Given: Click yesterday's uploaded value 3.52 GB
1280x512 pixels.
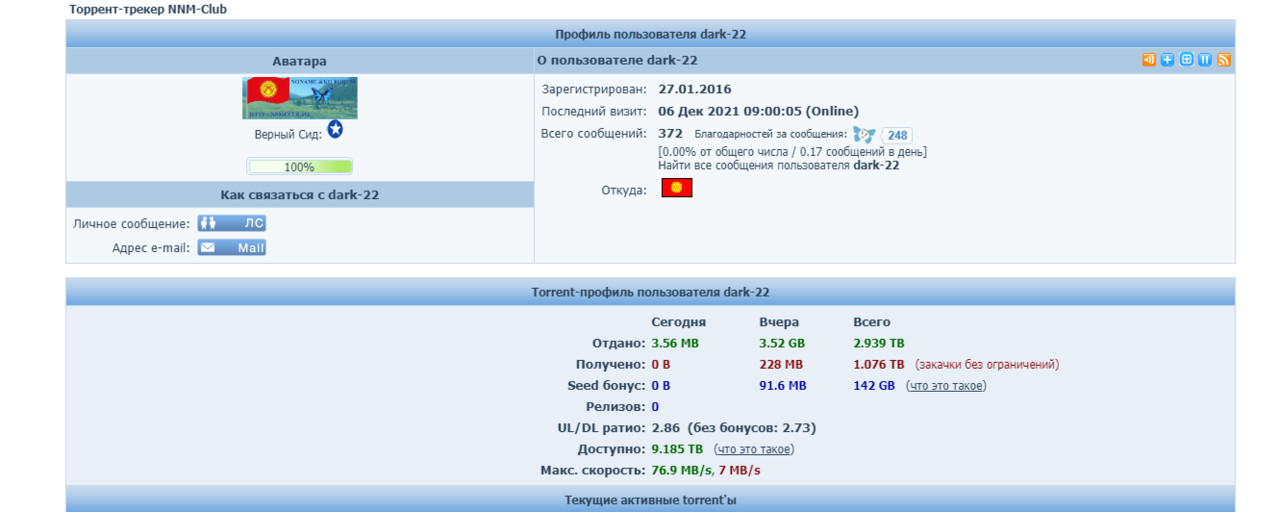Looking at the screenshot, I should click(782, 344).
